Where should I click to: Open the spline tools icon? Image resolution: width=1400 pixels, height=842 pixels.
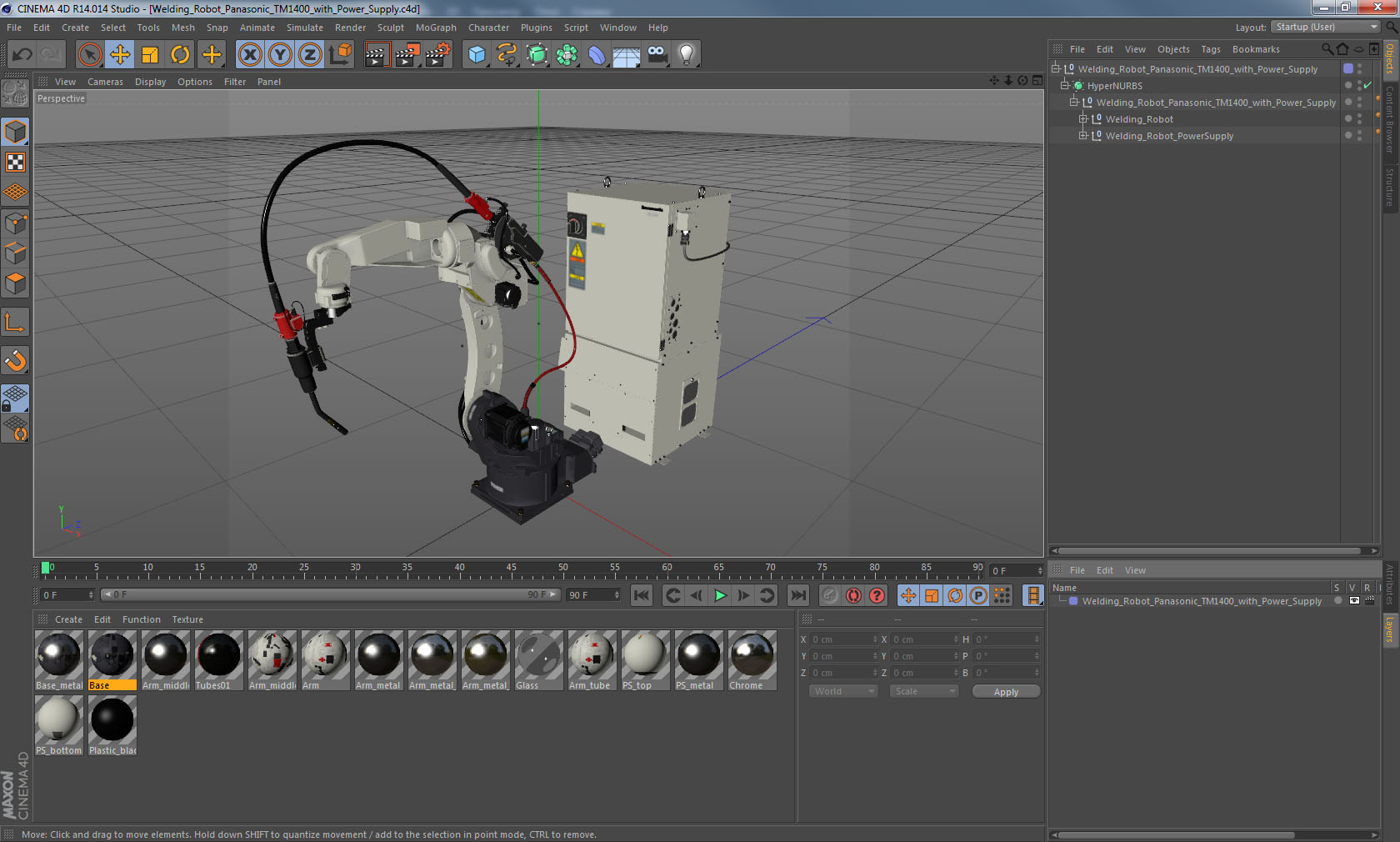[x=507, y=55]
